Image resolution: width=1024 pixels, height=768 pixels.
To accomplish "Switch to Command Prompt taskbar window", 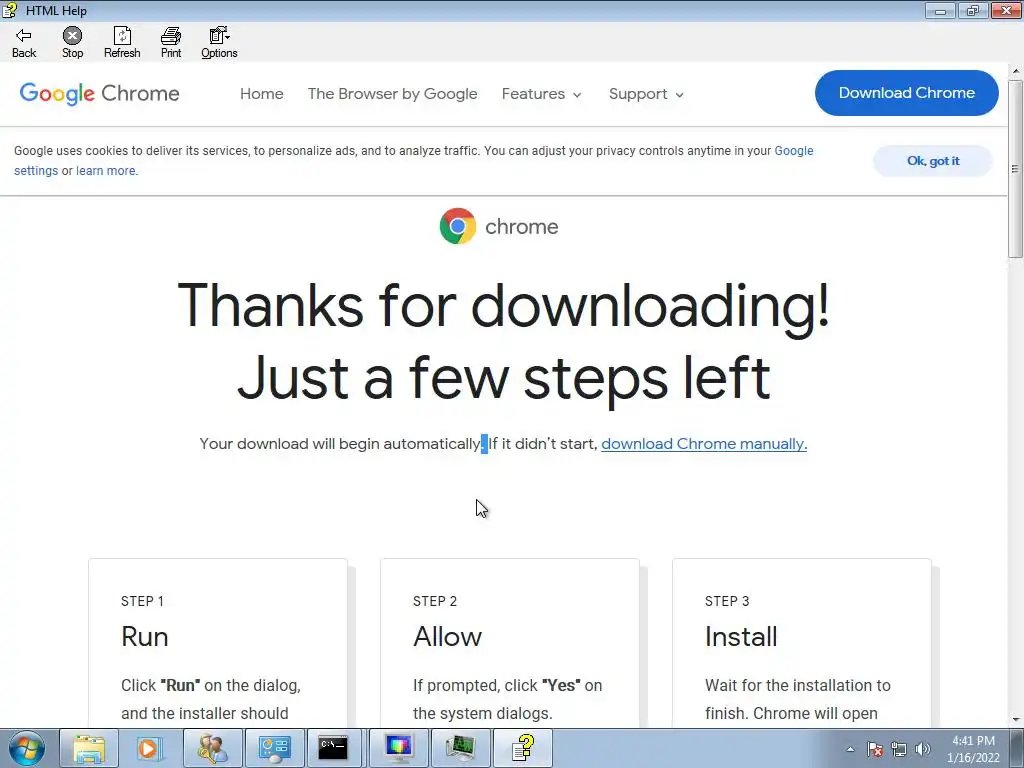I will point(334,748).
